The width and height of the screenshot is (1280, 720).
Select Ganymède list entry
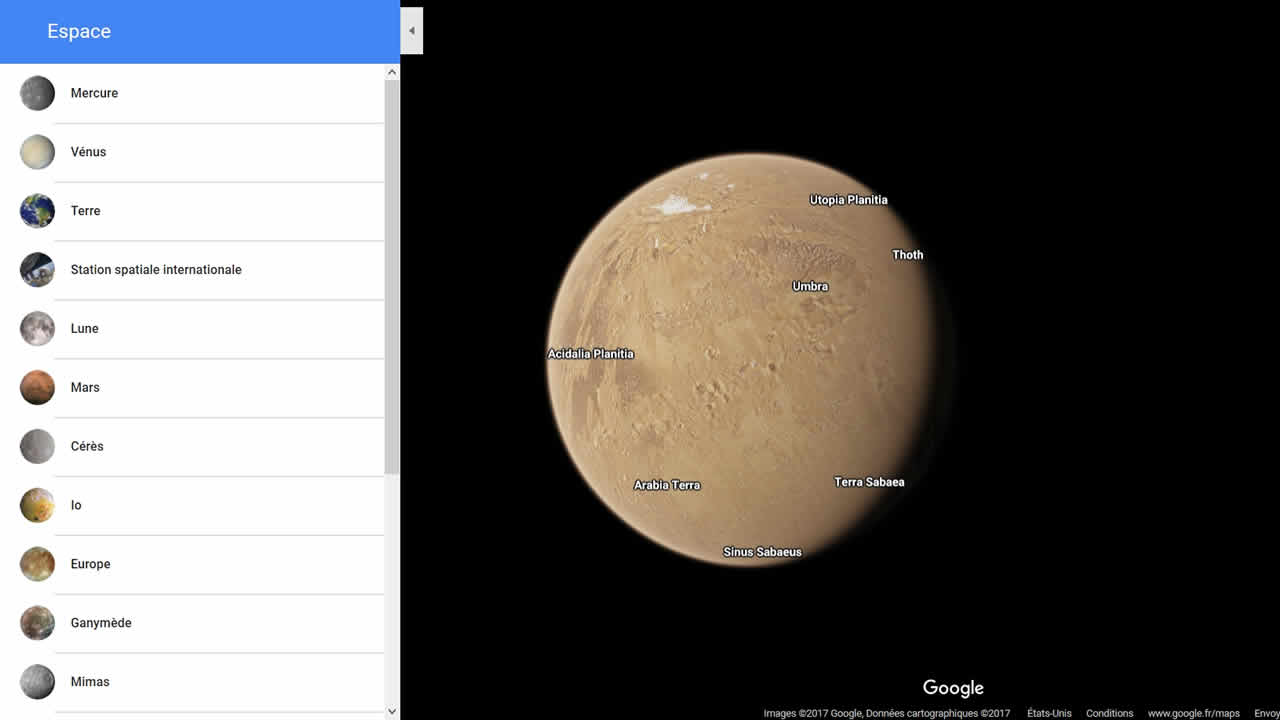[192, 623]
